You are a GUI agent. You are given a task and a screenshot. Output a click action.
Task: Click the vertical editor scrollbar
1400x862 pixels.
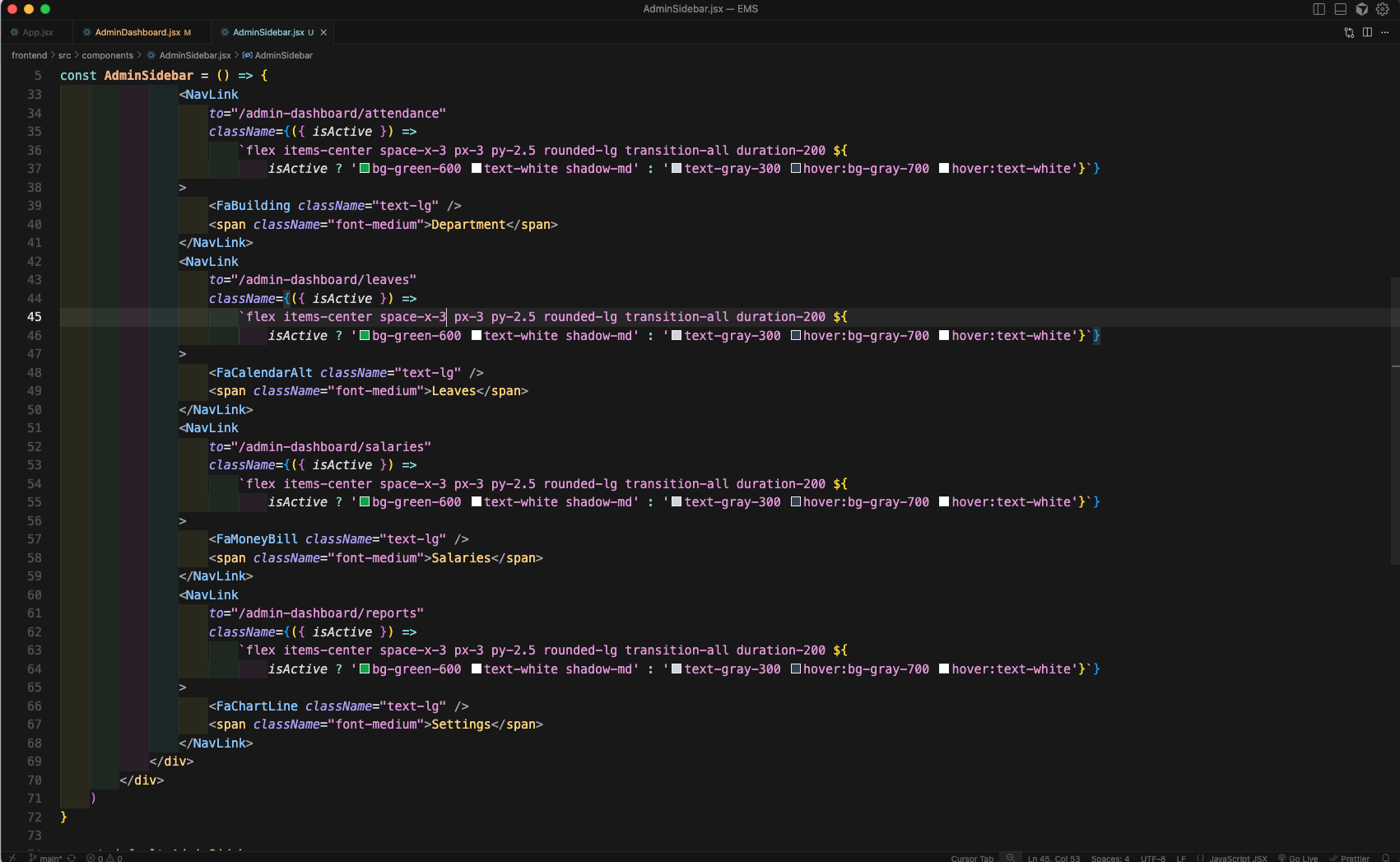click(1395, 420)
